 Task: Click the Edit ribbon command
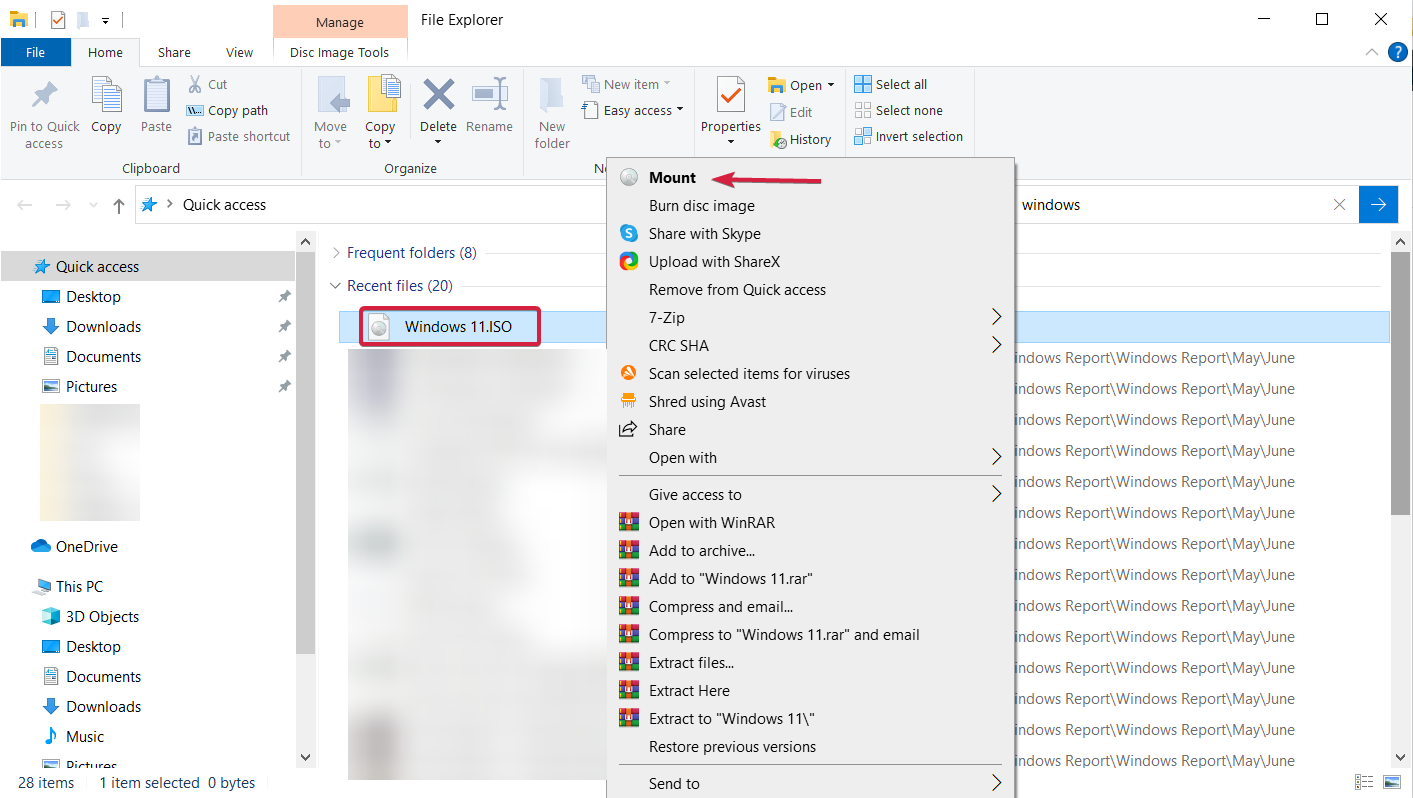(x=791, y=113)
